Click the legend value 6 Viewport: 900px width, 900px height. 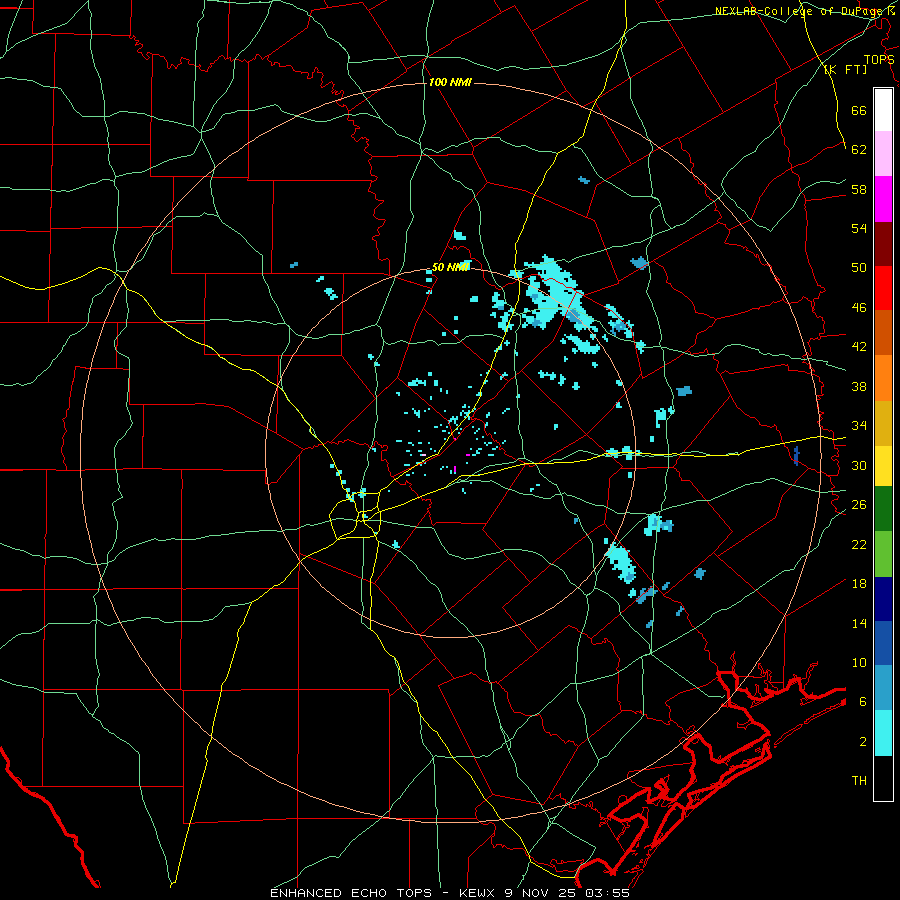pyautogui.click(x=863, y=701)
